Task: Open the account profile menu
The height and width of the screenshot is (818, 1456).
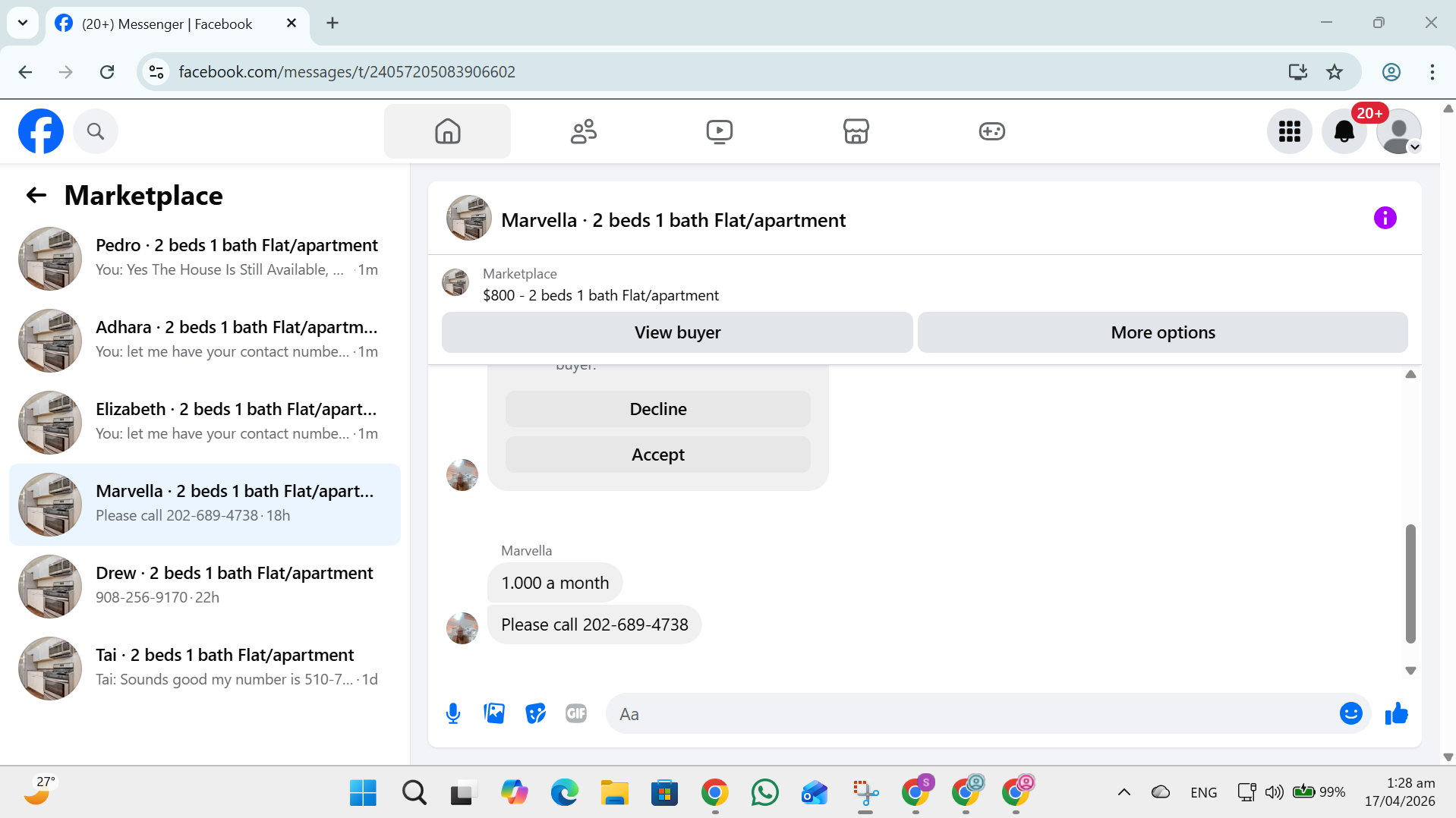Action: coord(1398,131)
